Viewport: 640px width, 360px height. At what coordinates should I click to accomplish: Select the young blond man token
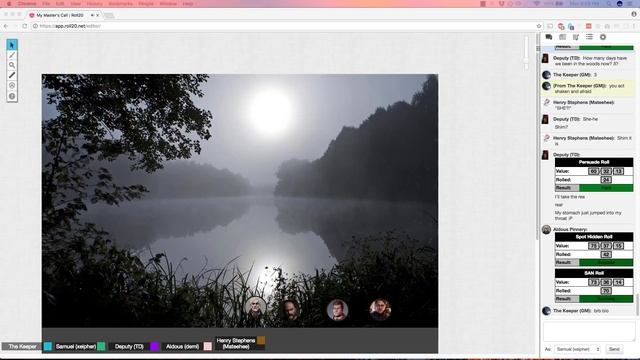(x=338, y=310)
